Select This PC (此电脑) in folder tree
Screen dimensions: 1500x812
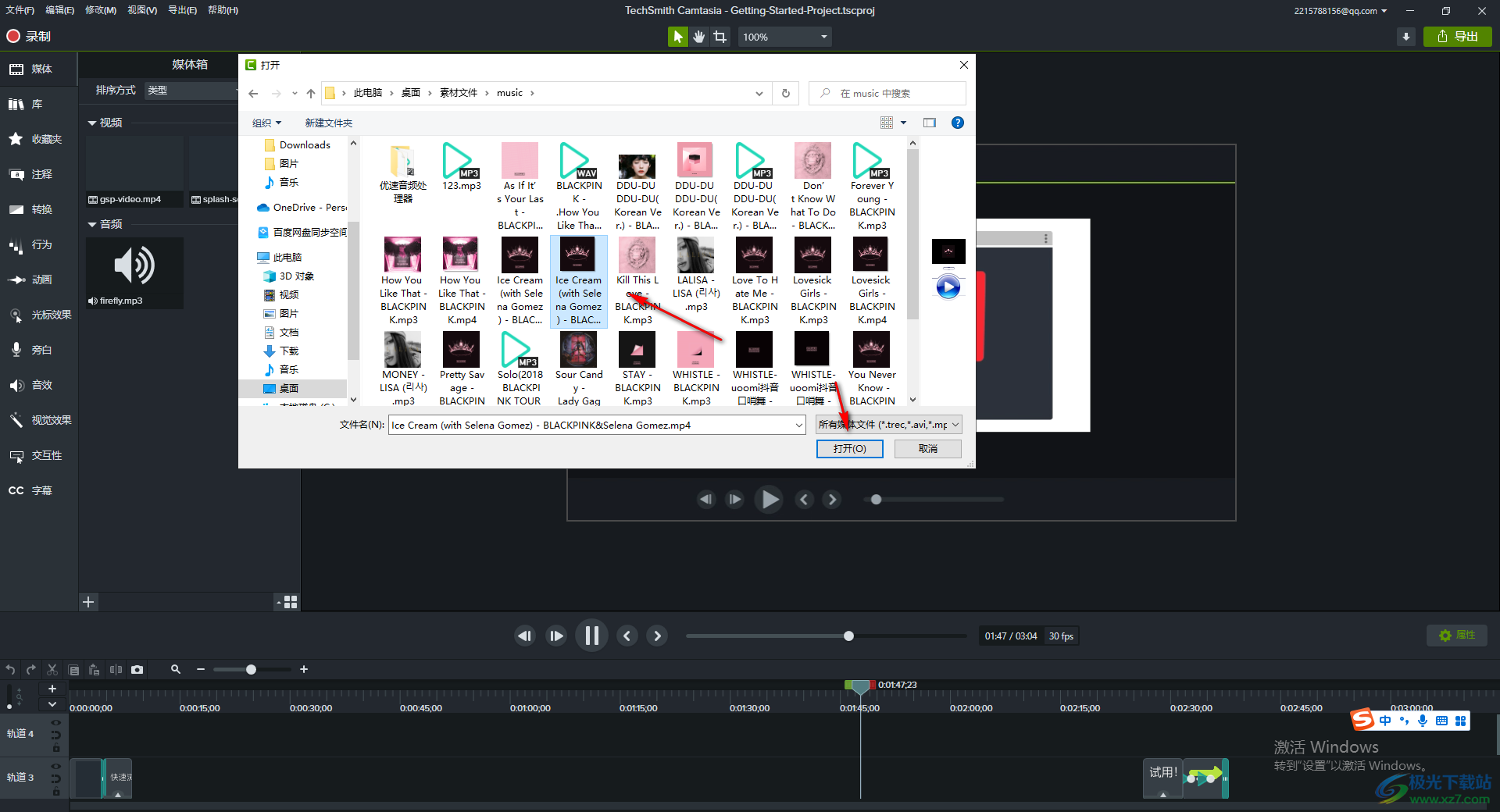(287, 257)
